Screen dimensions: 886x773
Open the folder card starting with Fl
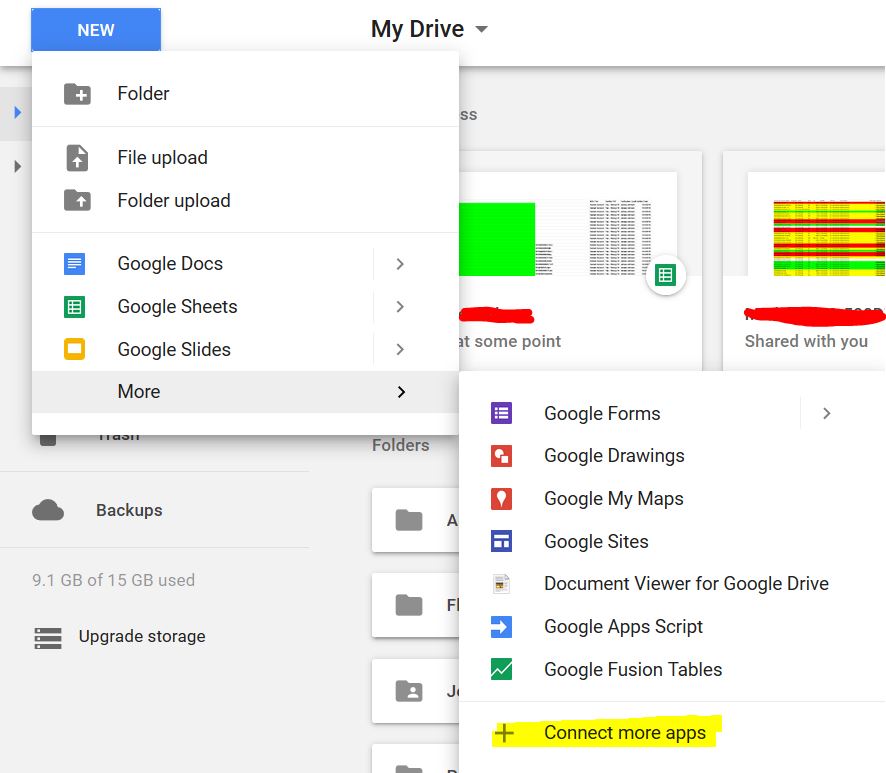[x=416, y=605]
